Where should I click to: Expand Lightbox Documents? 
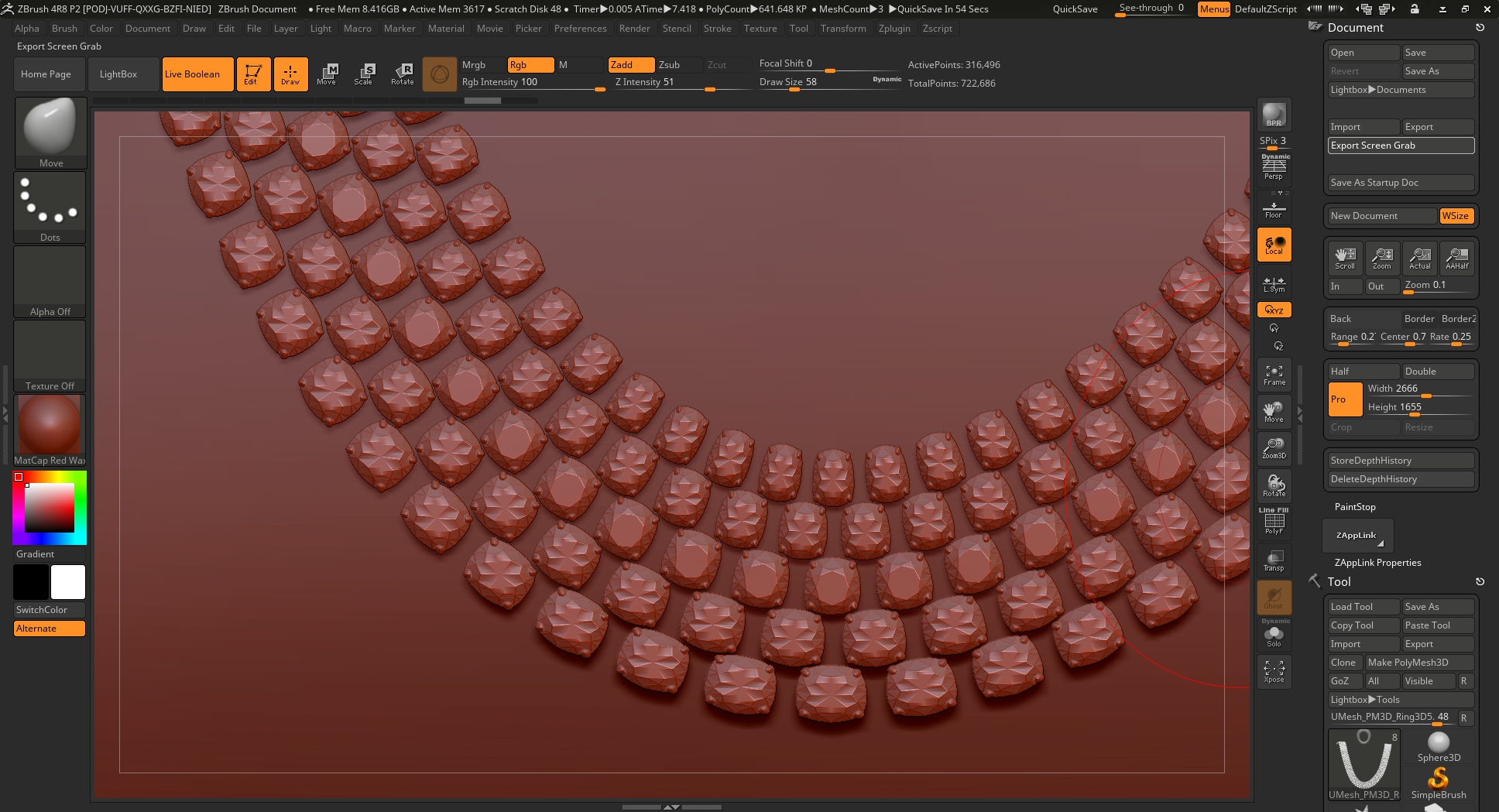[x=1401, y=90]
